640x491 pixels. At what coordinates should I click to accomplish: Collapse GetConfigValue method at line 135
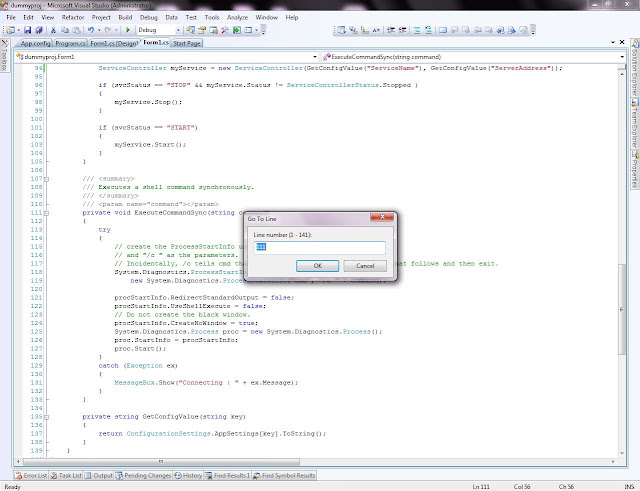pos(47,417)
